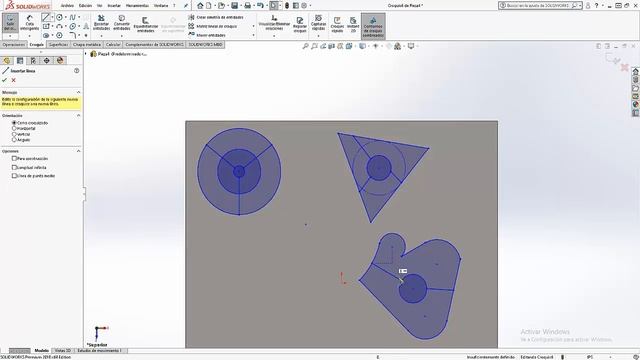Click Equidistanciar entidades offset tool

146,25
